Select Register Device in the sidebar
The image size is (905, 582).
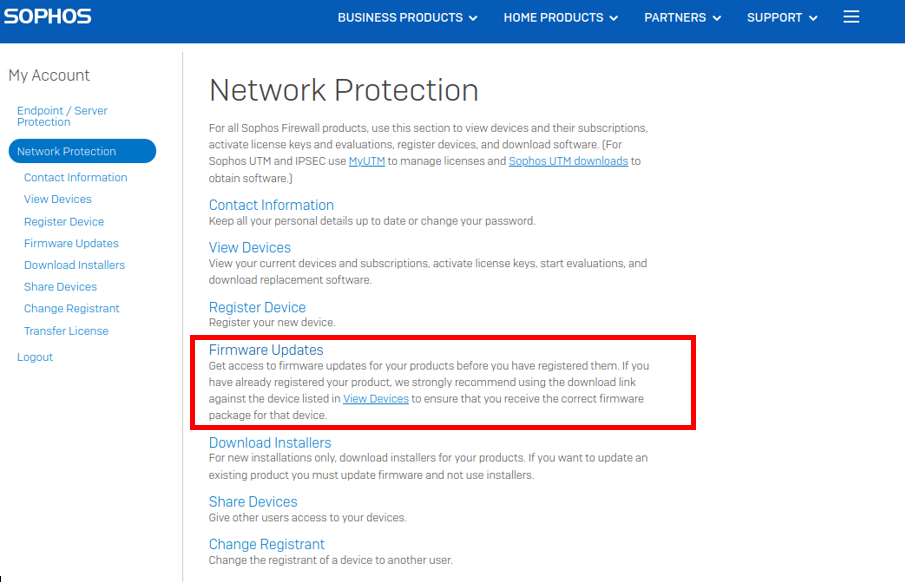64,222
